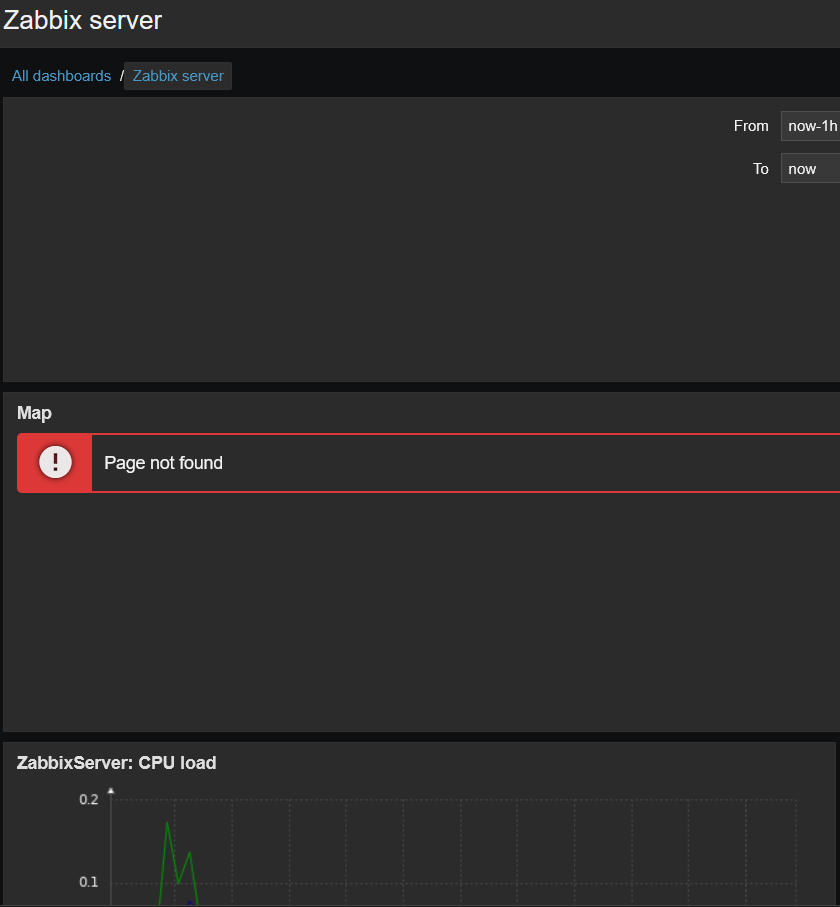Click the green CPU load spike peak
The width and height of the screenshot is (840, 907).
[x=167, y=823]
